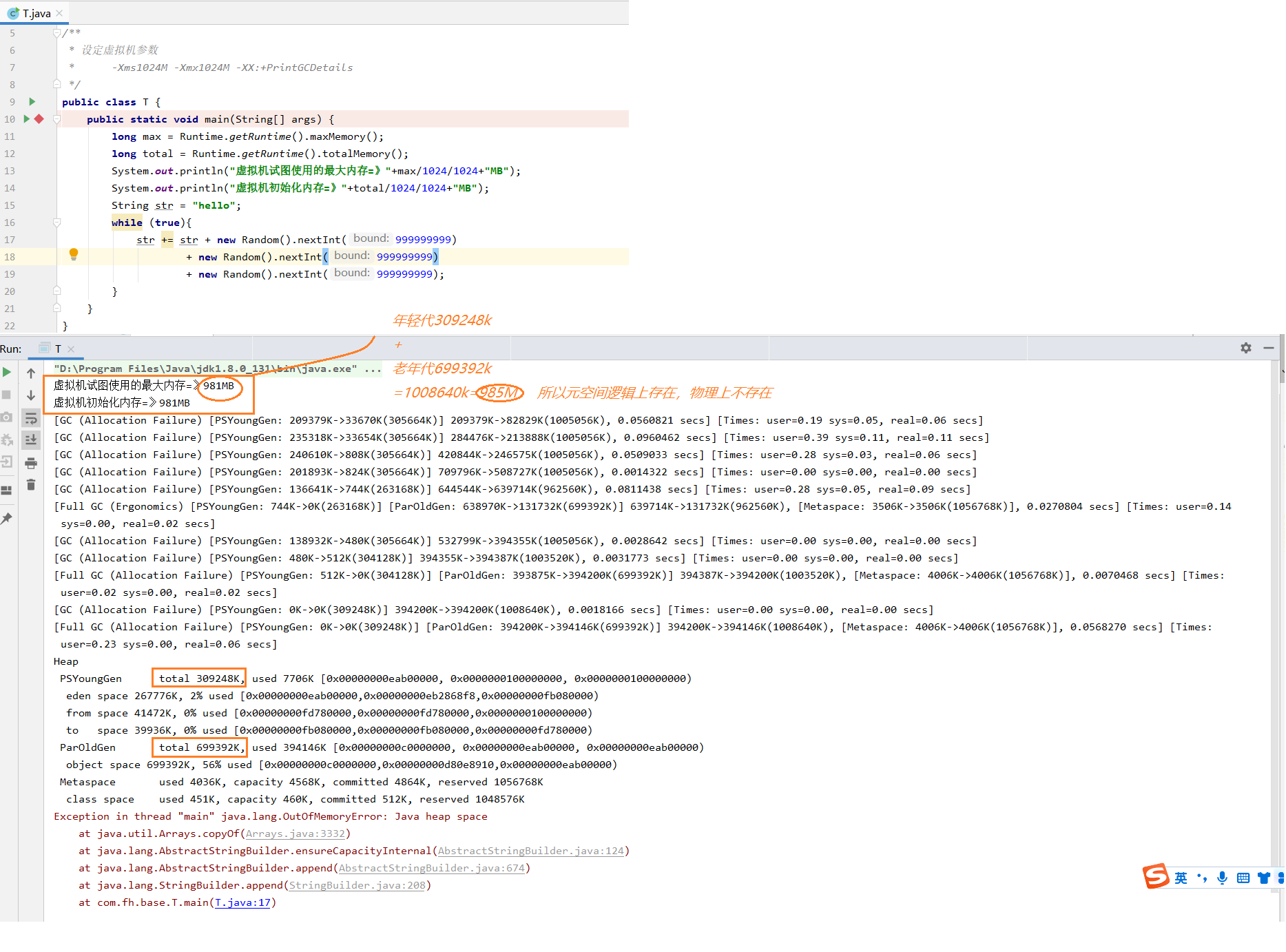Viewport: 1286px width, 952px height.
Task: Toggle the Scroll to End icon
Action: [x=31, y=439]
